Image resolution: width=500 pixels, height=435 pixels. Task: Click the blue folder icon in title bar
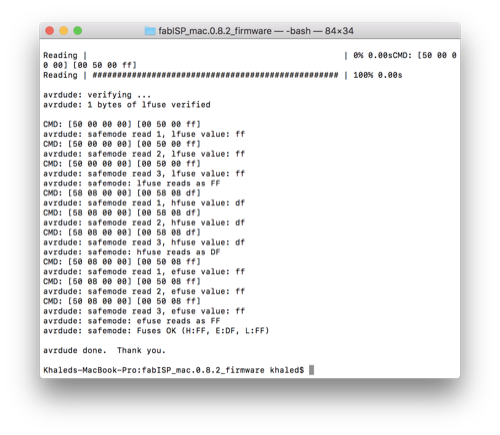tap(150, 31)
